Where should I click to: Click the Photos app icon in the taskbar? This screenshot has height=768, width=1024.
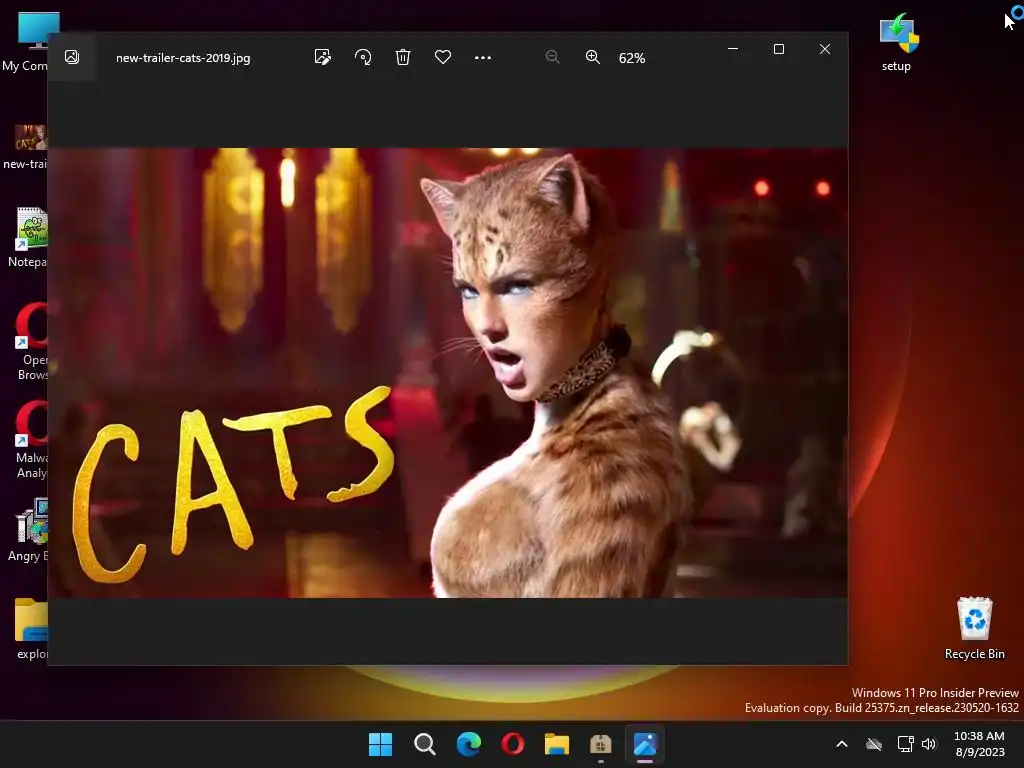[x=645, y=744]
